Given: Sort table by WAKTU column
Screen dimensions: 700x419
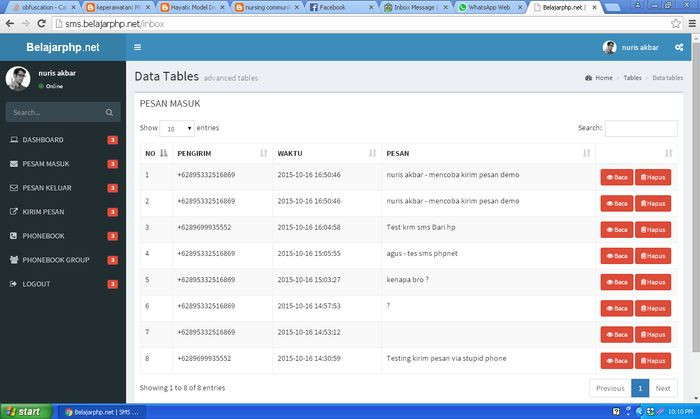Looking at the screenshot, I should [327, 153].
